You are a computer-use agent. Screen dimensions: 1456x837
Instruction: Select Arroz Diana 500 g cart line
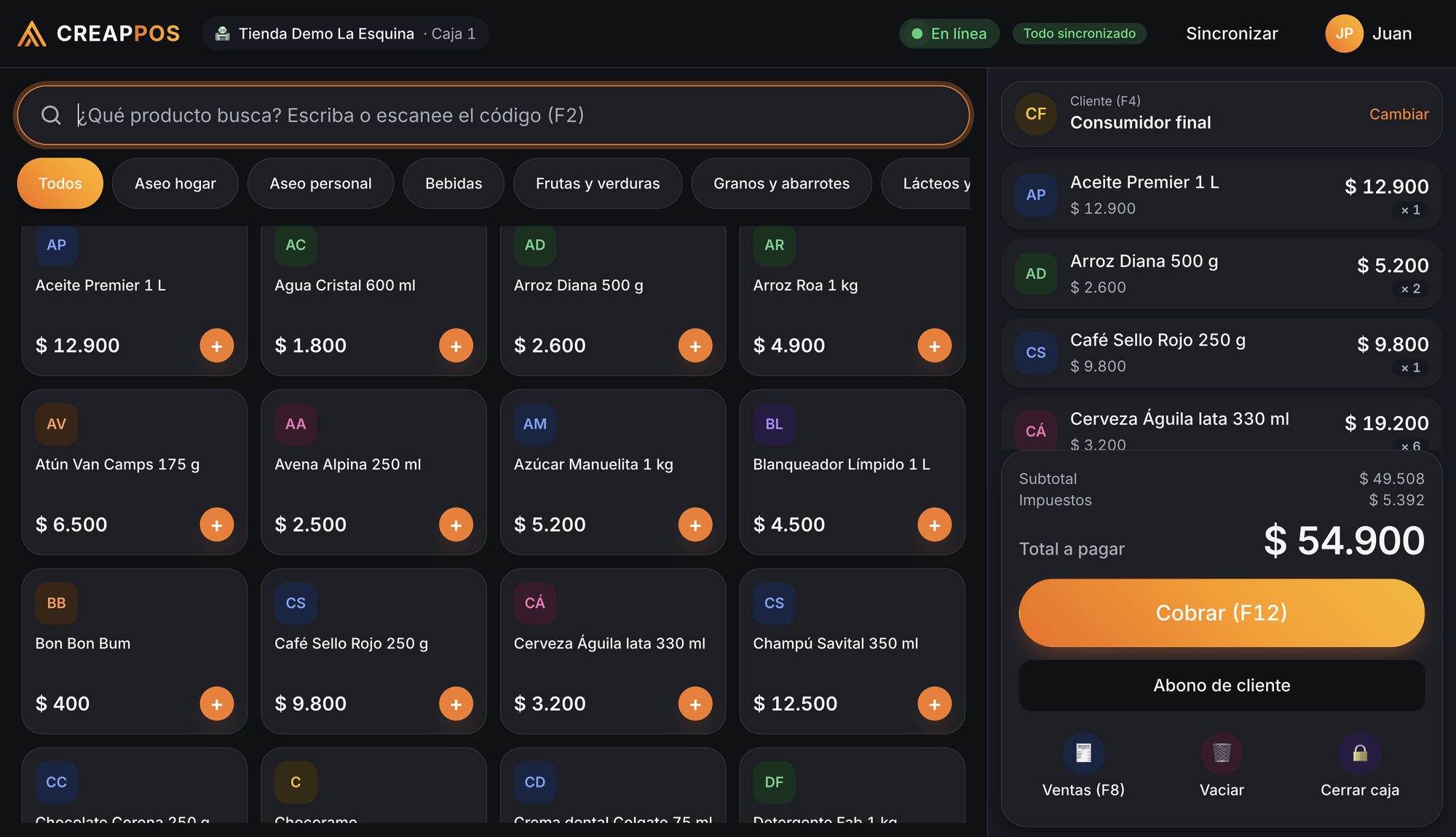coord(1222,274)
